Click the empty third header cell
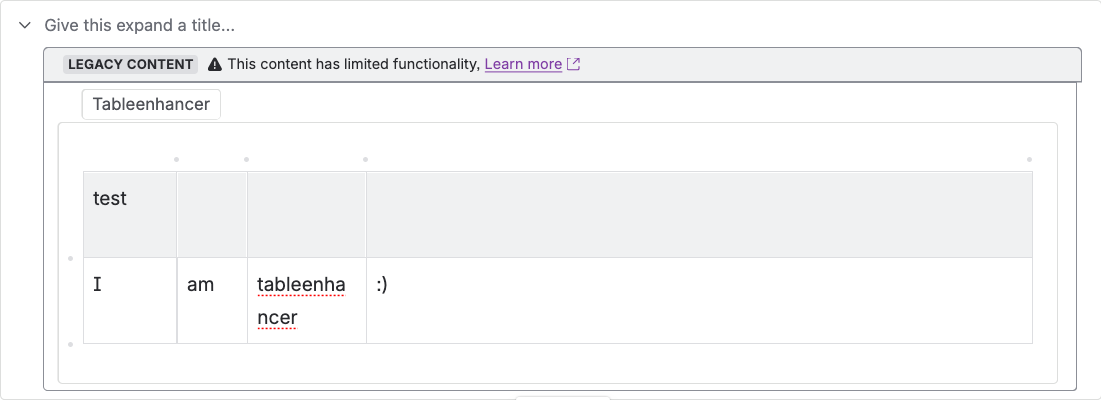 point(307,214)
